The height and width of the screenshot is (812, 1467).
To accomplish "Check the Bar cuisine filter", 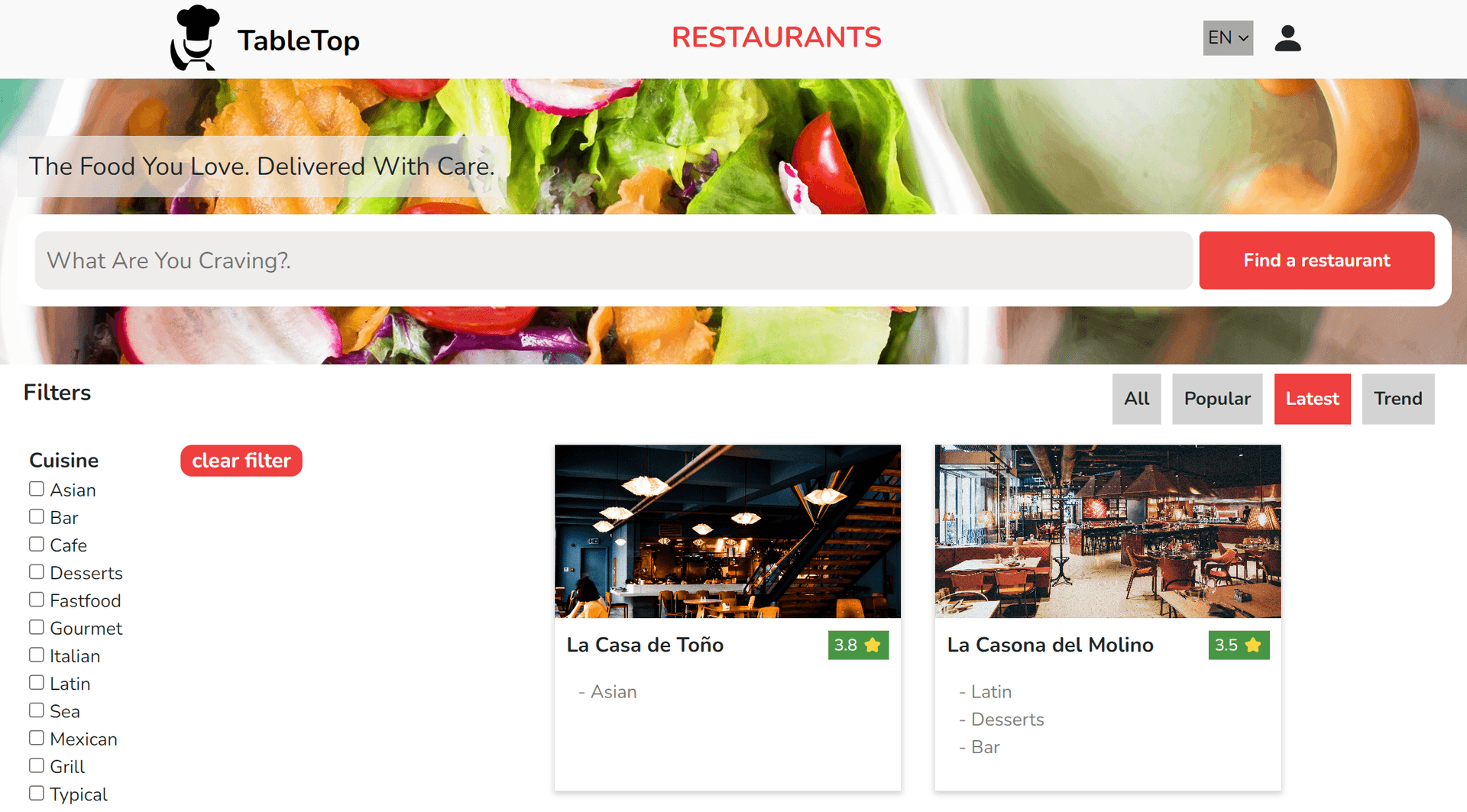I will (37, 516).
